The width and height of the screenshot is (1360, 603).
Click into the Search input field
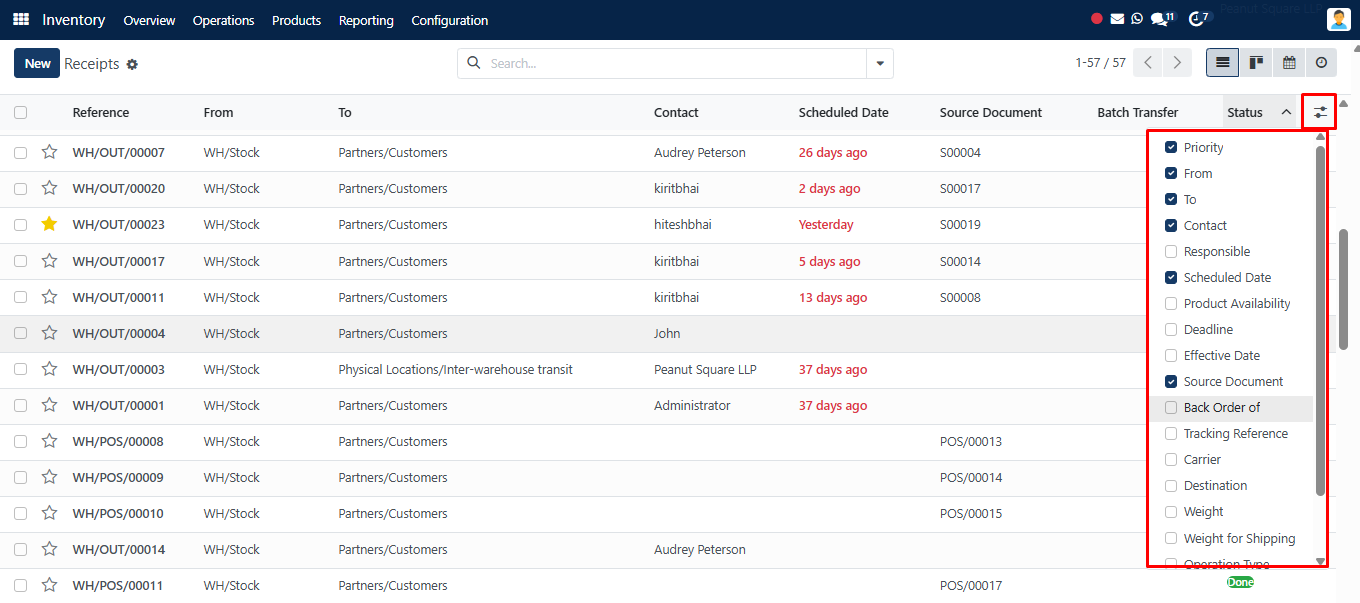[676, 64]
